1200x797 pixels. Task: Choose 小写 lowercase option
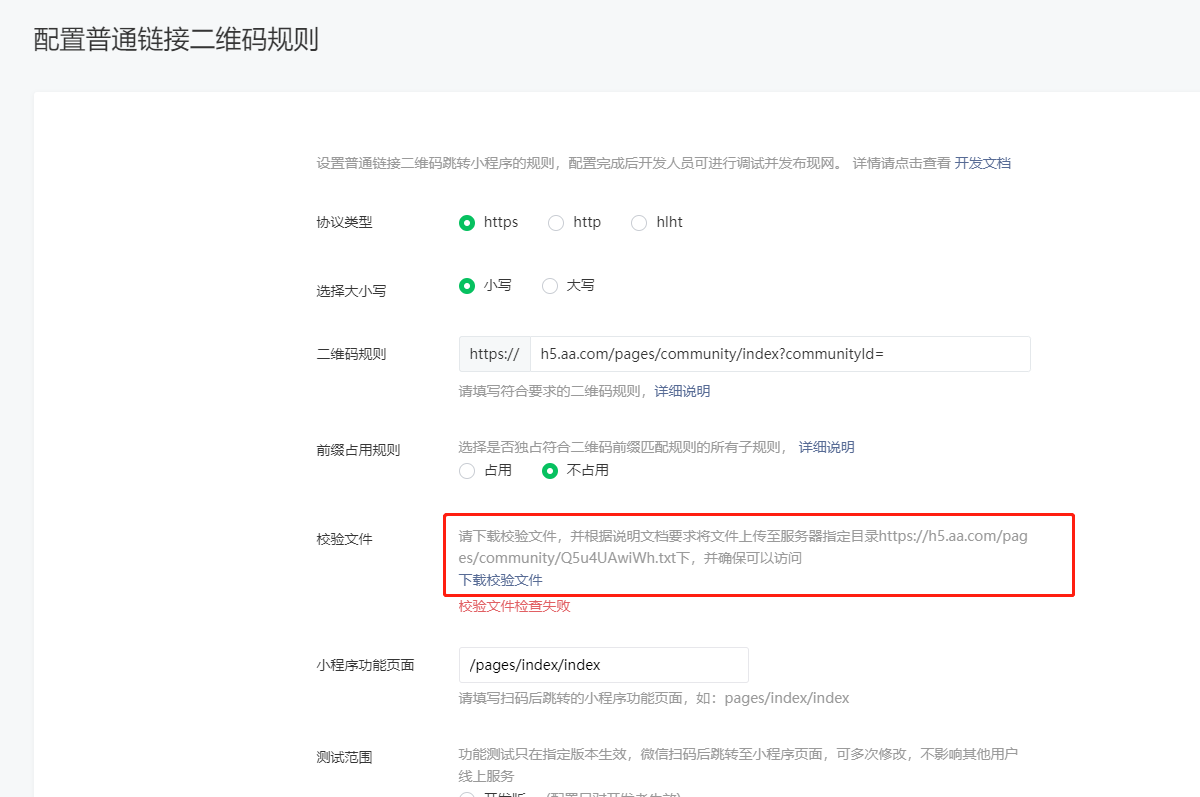467,286
